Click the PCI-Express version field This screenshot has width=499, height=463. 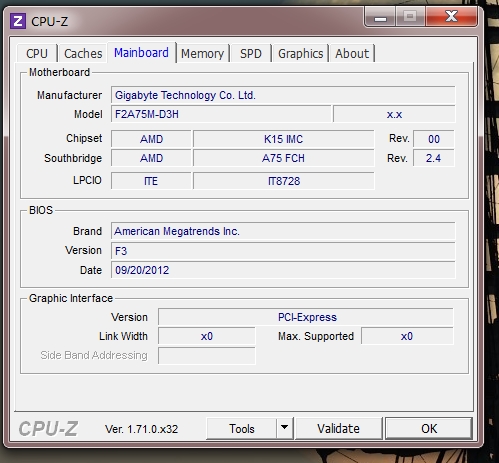point(306,317)
